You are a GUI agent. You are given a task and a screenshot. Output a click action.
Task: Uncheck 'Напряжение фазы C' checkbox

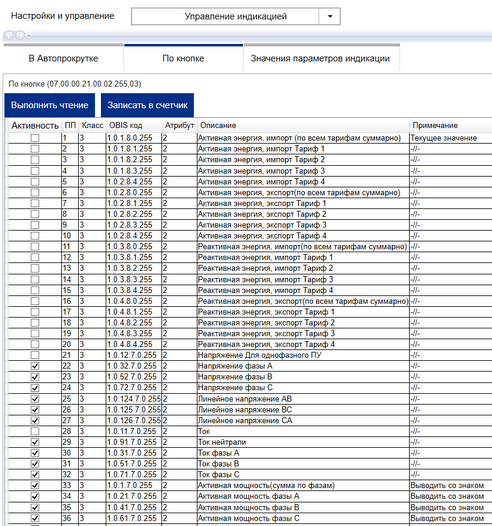click(35, 388)
